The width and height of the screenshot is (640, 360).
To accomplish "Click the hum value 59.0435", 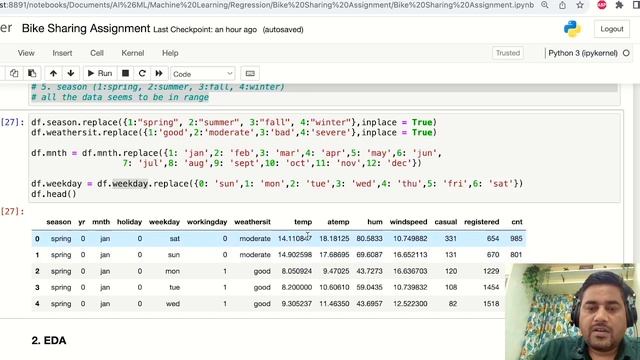I will [369, 287].
